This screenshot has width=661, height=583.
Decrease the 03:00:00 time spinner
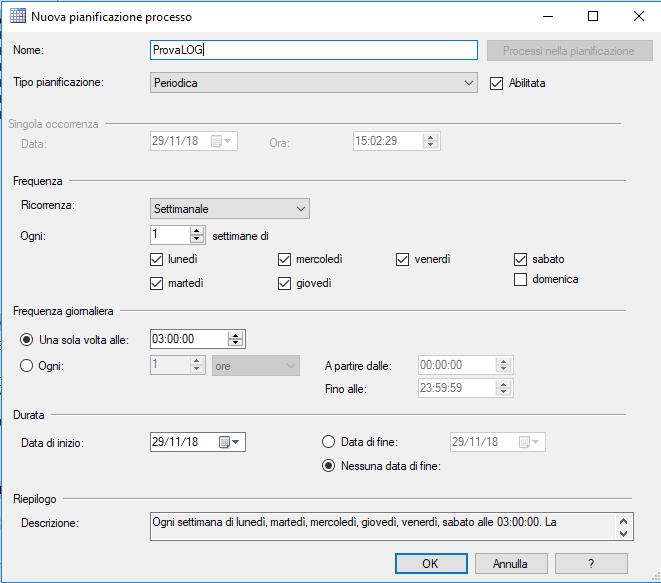[x=236, y=344]
